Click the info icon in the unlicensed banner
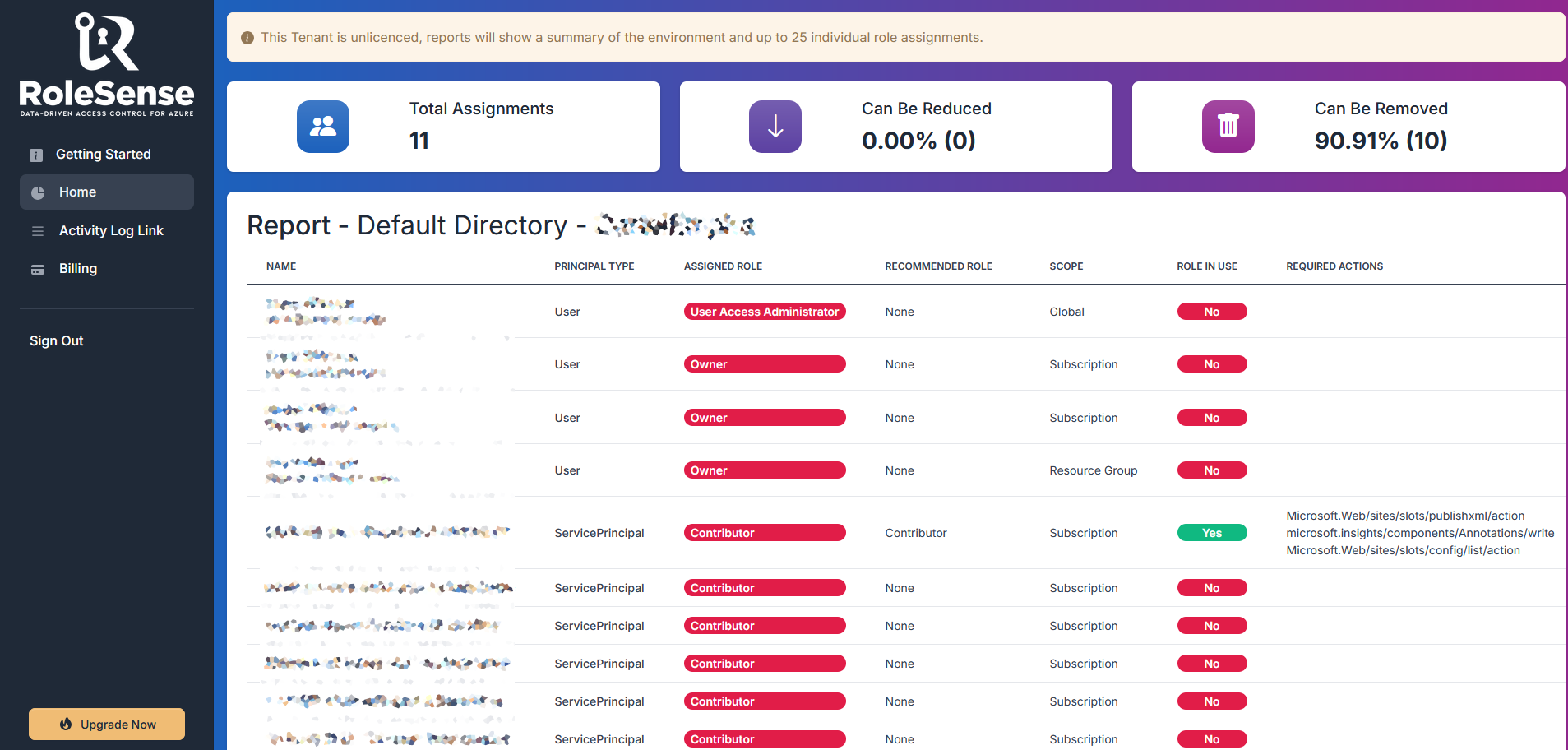 (x=247, y=38)
